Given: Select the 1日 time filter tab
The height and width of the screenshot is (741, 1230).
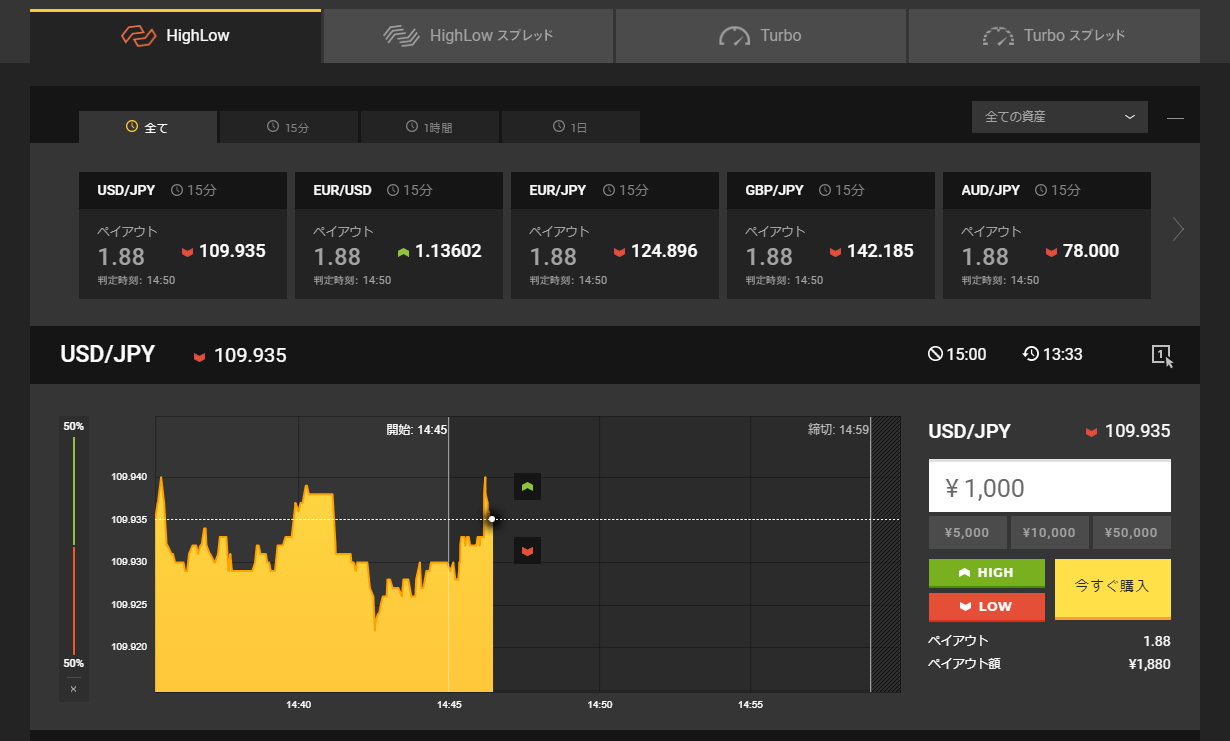Looking at the screenshot, I should pos(570,127).
